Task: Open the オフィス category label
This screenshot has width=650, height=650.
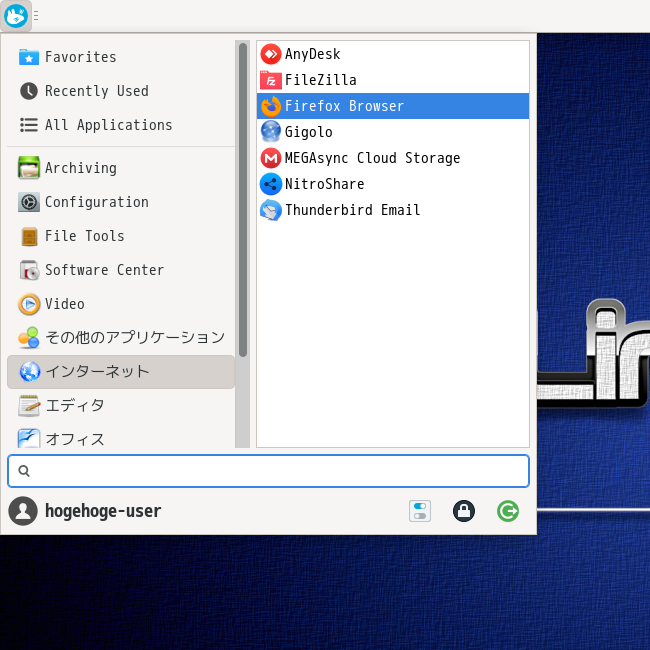Action: tap(75, 439)
